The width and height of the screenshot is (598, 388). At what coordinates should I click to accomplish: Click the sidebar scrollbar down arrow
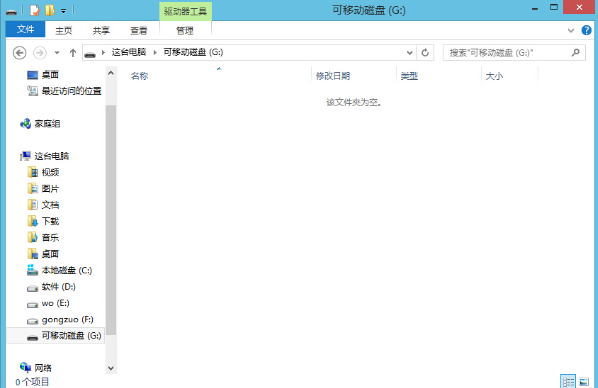[x=111, y=368]
